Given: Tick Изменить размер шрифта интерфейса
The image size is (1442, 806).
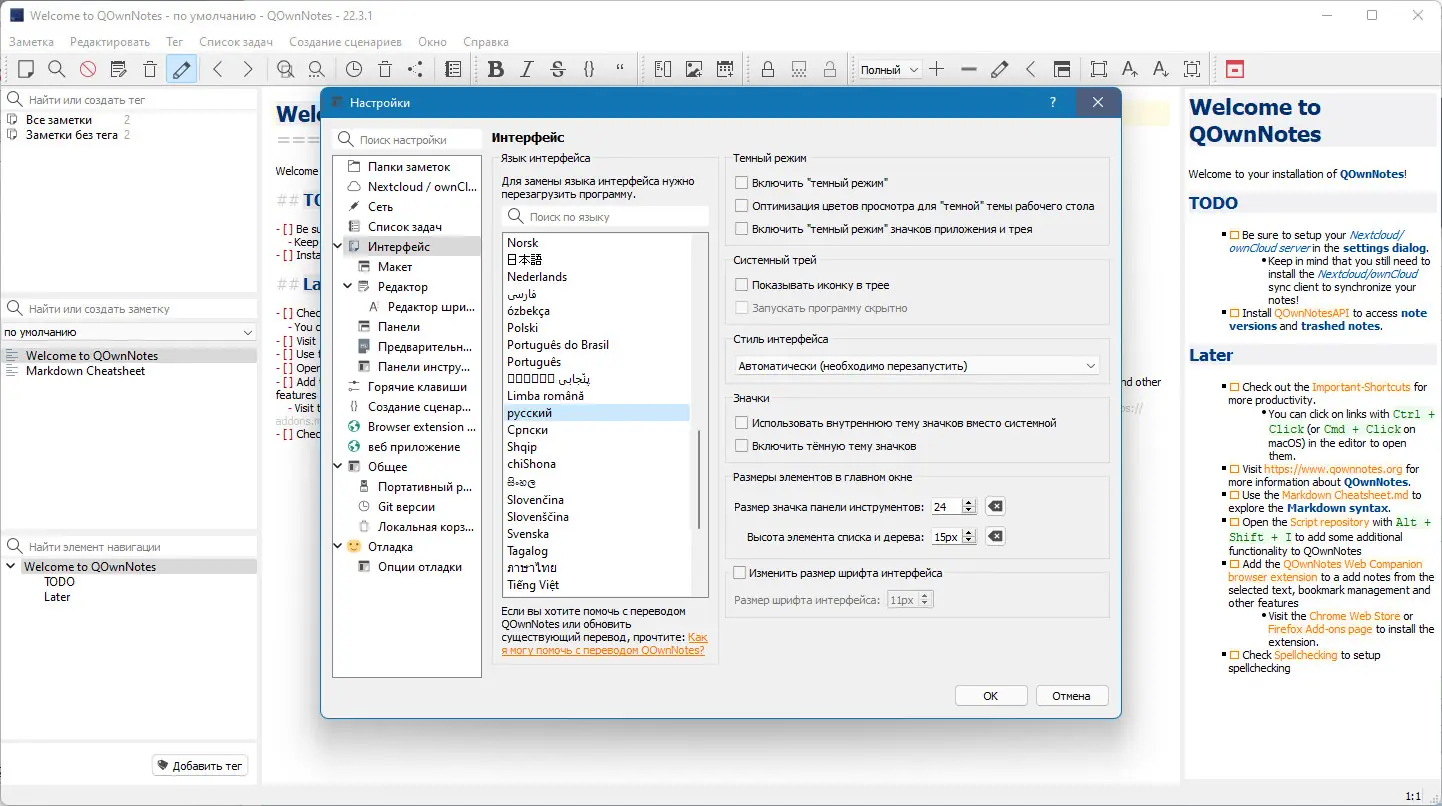Looking at the screenshot, I should [x=740, y=573].
